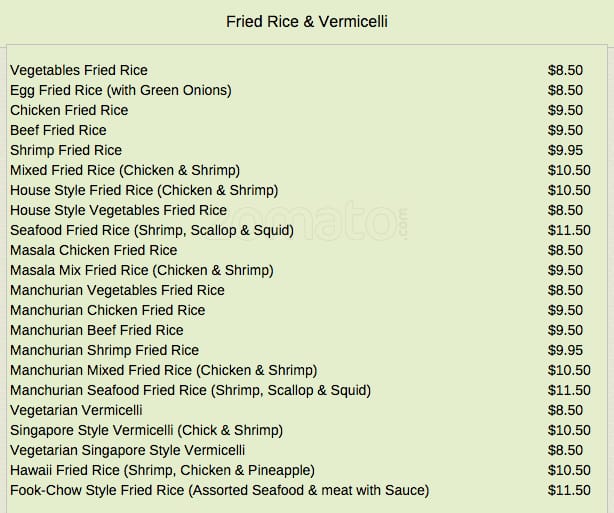Select Vegetables Fried Rice menu item

[79, 70]
